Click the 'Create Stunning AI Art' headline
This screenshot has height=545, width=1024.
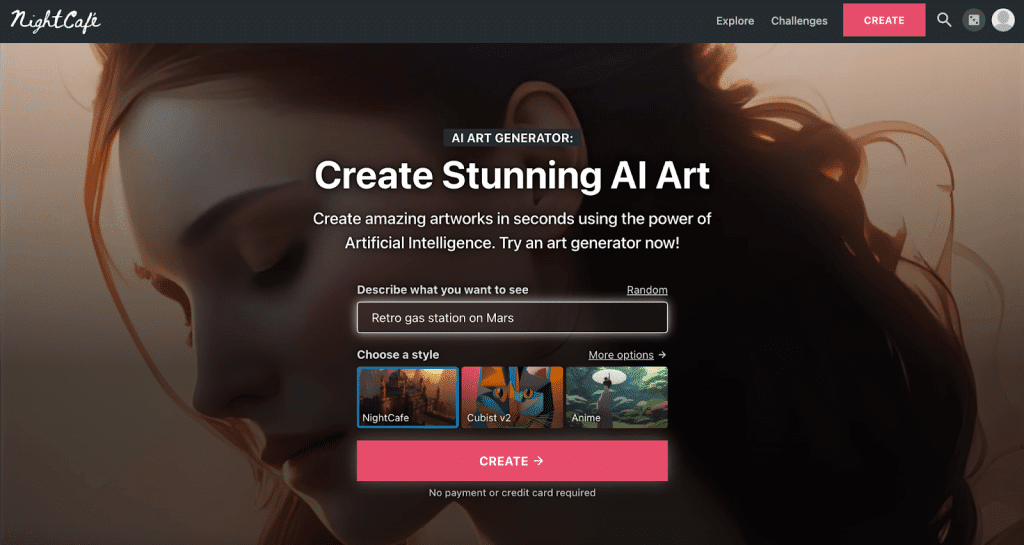tap(512, 176)
